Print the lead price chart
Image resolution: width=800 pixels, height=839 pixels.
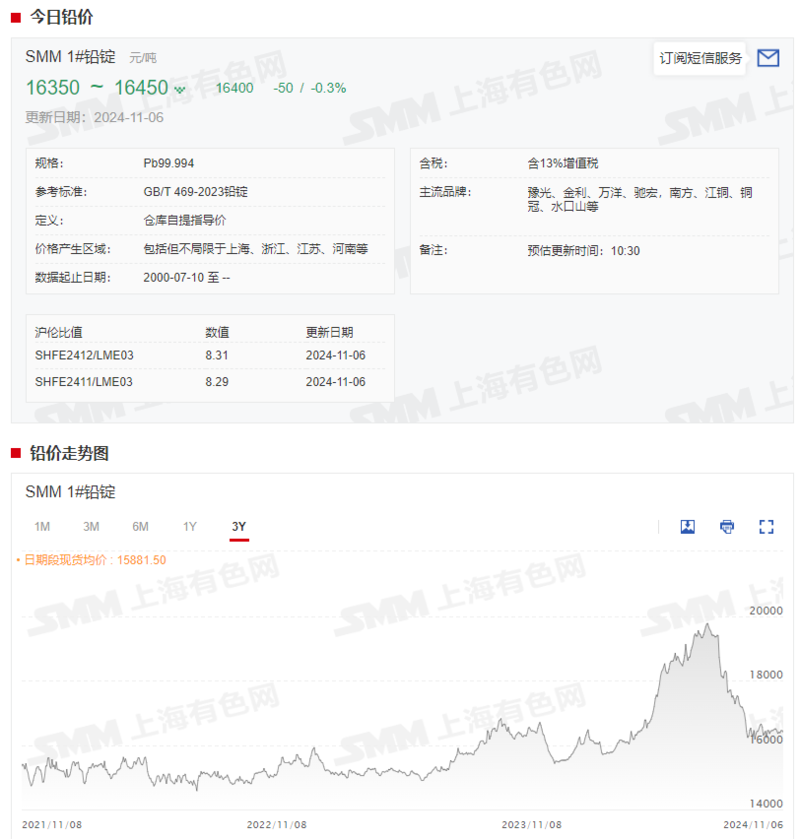tap(726, 527)
